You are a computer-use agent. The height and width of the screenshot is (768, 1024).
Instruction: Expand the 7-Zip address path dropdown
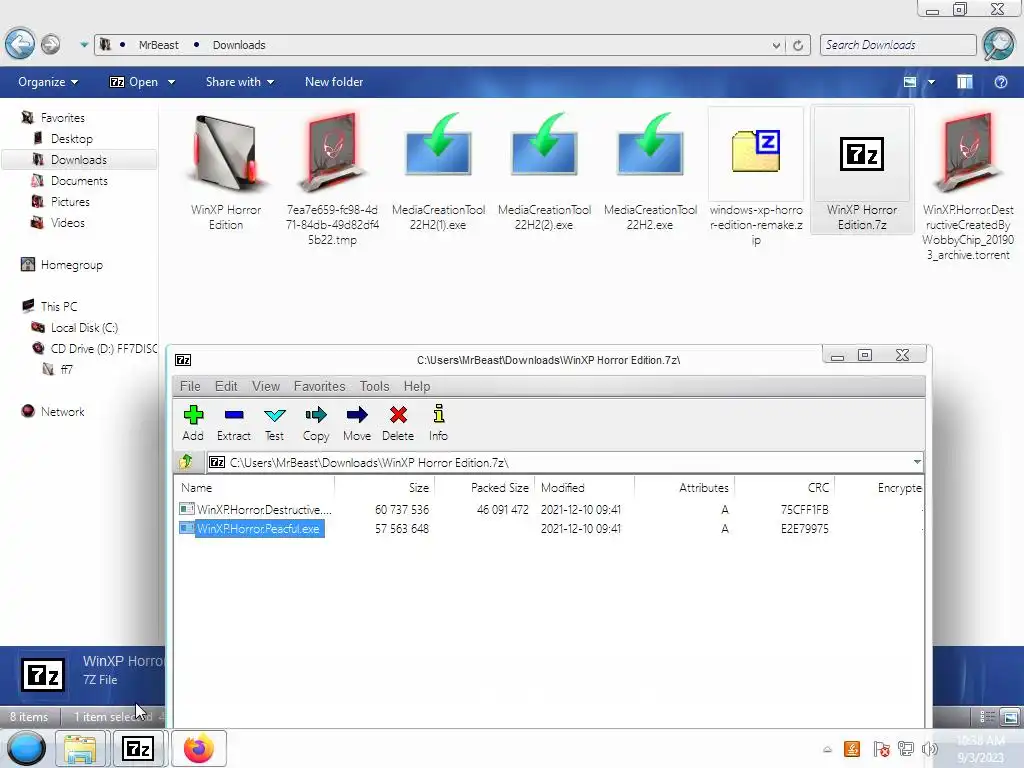click(x=917, y=462)
